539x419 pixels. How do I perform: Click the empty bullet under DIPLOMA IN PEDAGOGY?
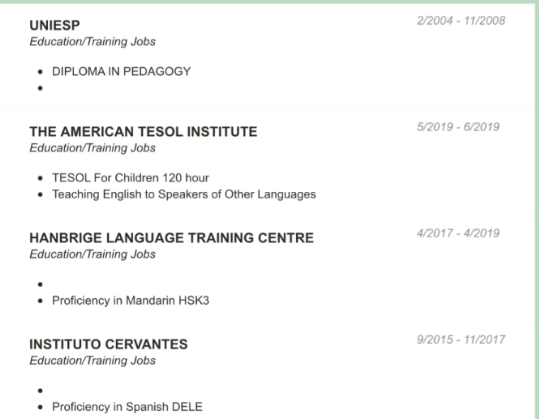click(x=40, y=88)
